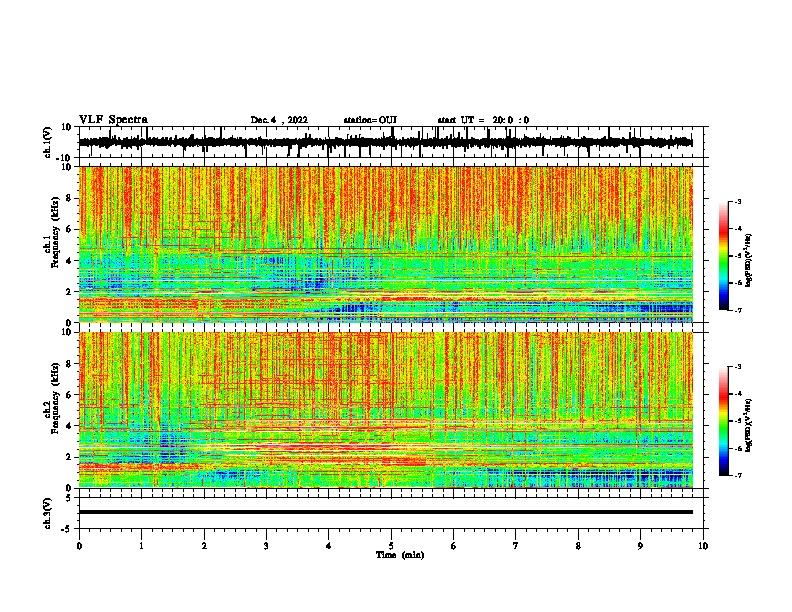Click the ch.1 spectrogram panel
The image size is (792, 612).
[386, 244]
